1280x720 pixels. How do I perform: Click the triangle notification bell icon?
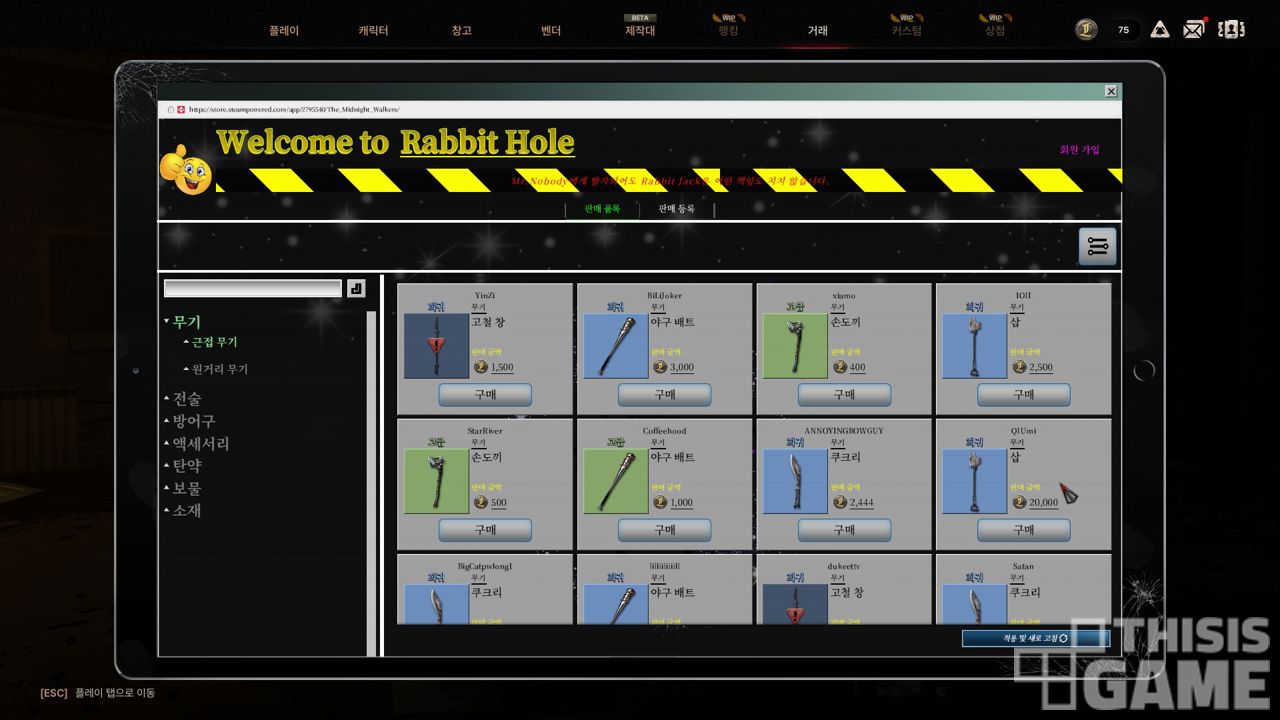click(1160, 30)
